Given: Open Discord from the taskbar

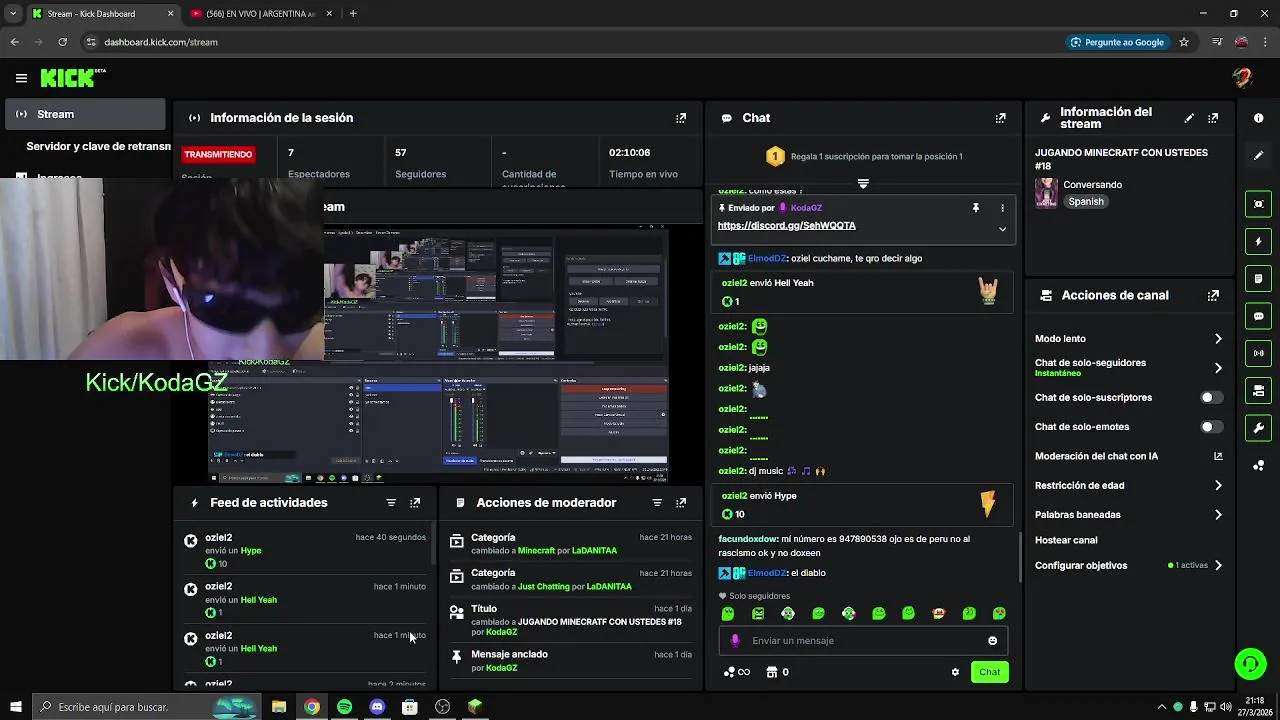Looking at the screenshot, I should click(377, 707).
